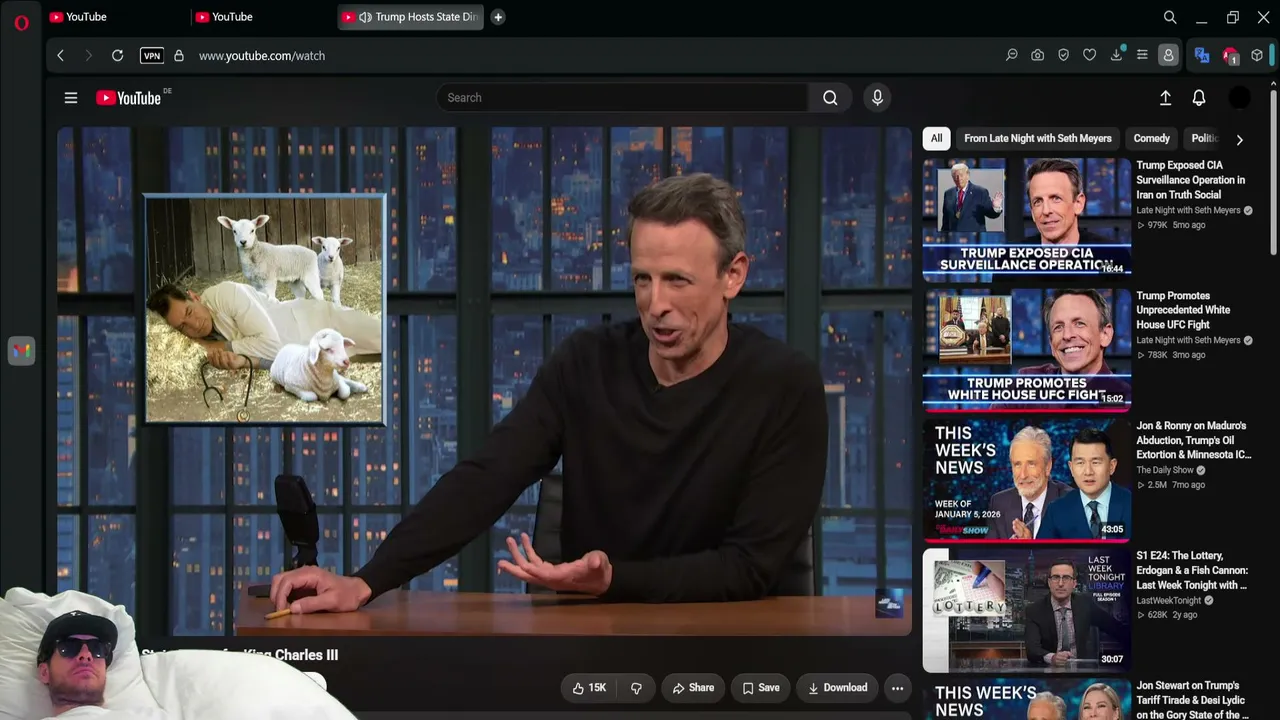Click the zoom-out magnifier in address bar
The image size is (1280, 720).
pos(1012,56)
